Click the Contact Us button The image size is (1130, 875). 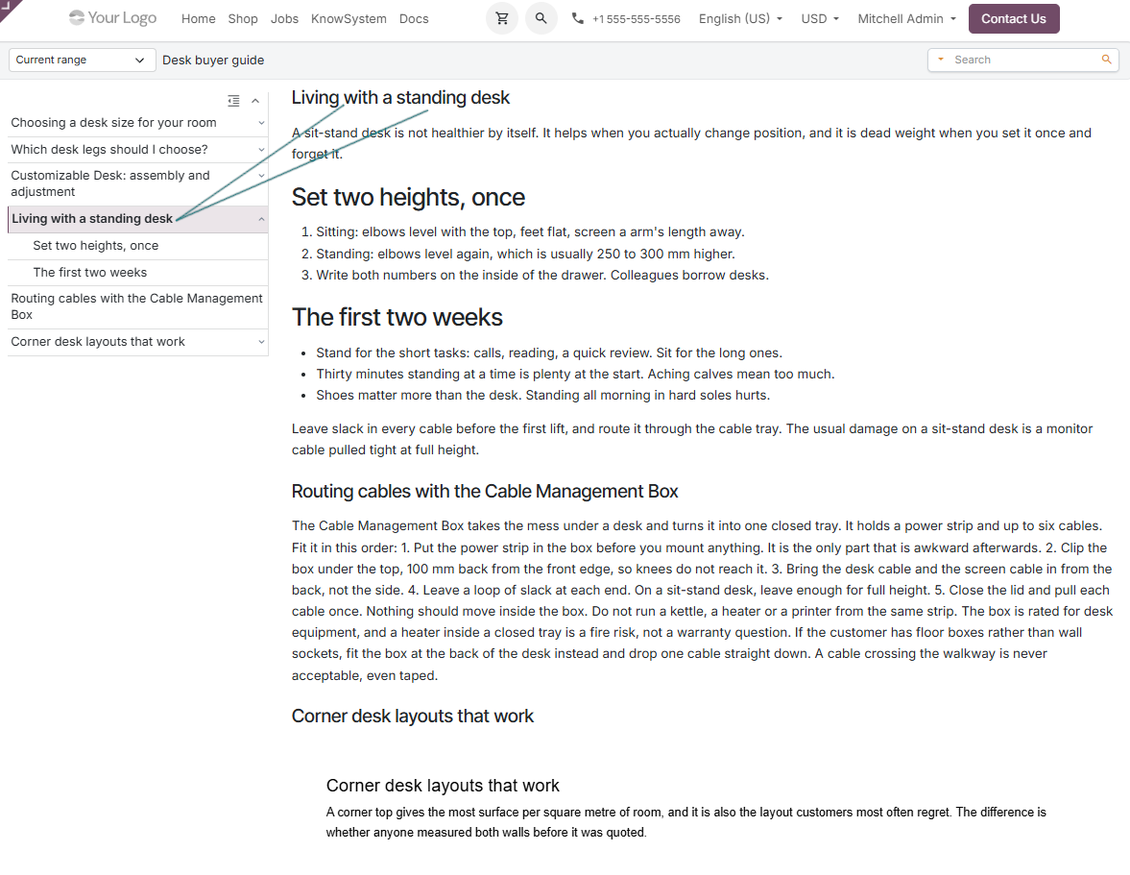tap(1013, 19)
